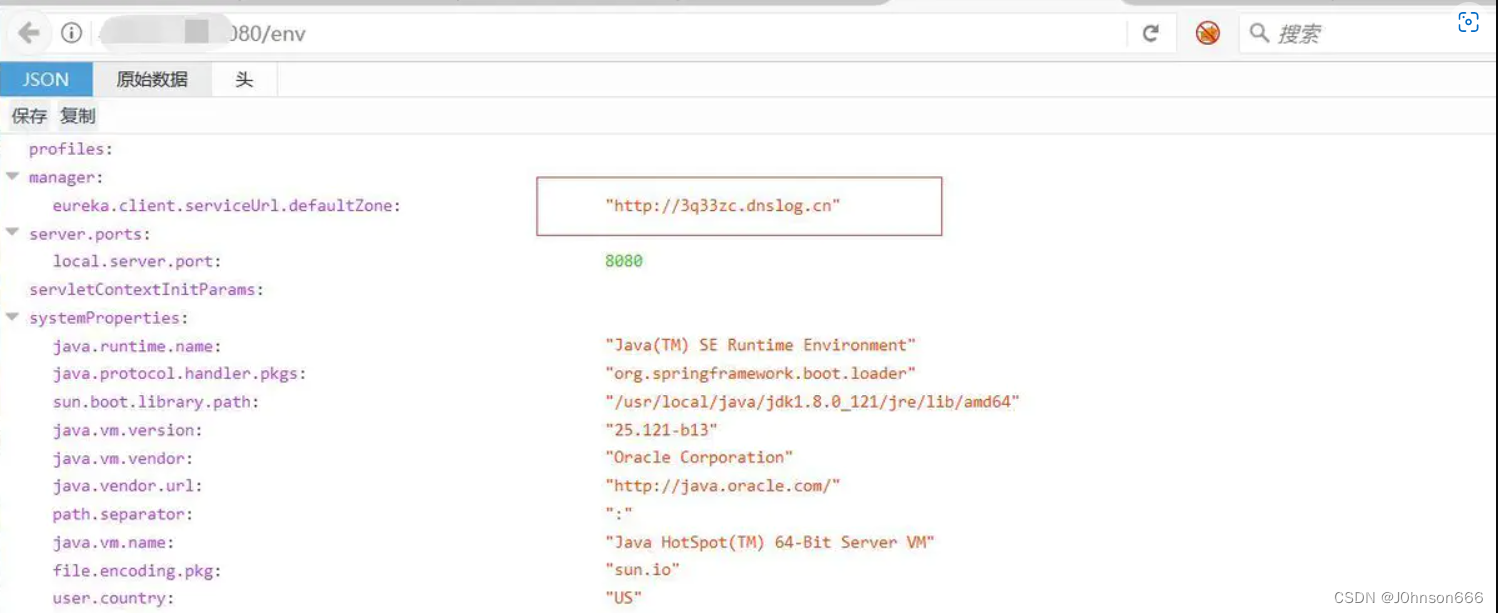Click inside the address bar
The image size is (1498, 613).
[400, 32]
